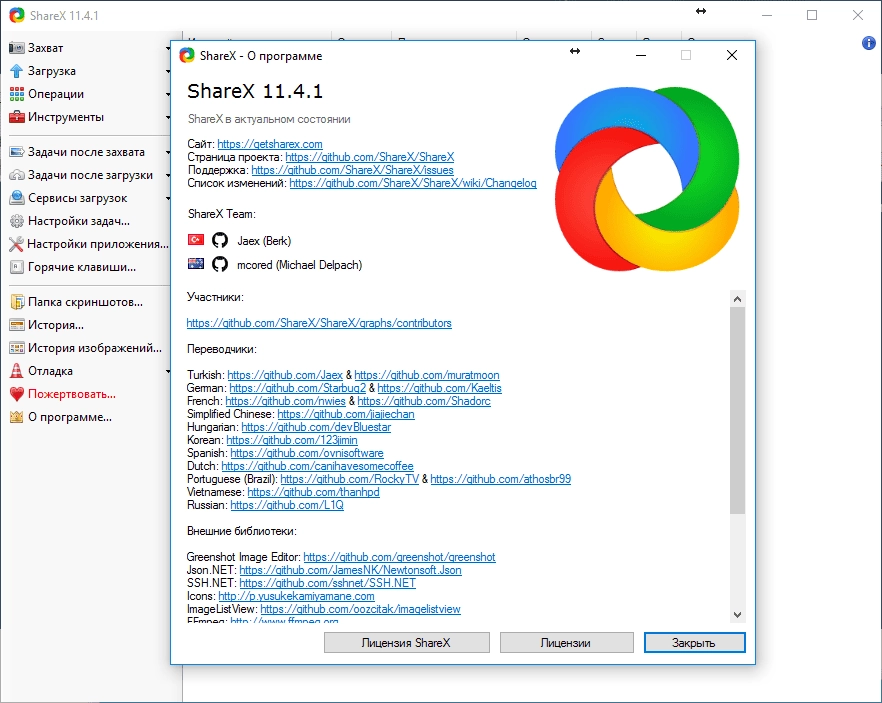Expand the Сервисы загрузок submenu arrow
This screenshot has width=882, height=703.
[168, 199]
